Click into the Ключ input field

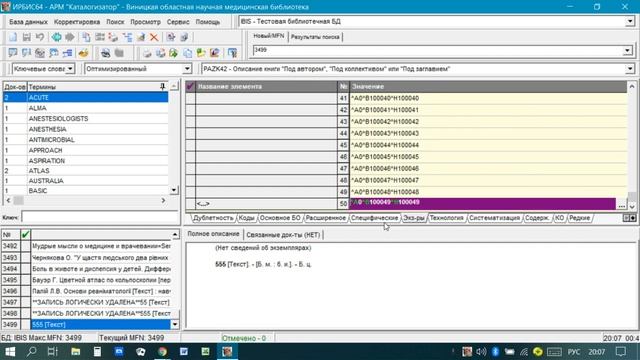[100, 217]
